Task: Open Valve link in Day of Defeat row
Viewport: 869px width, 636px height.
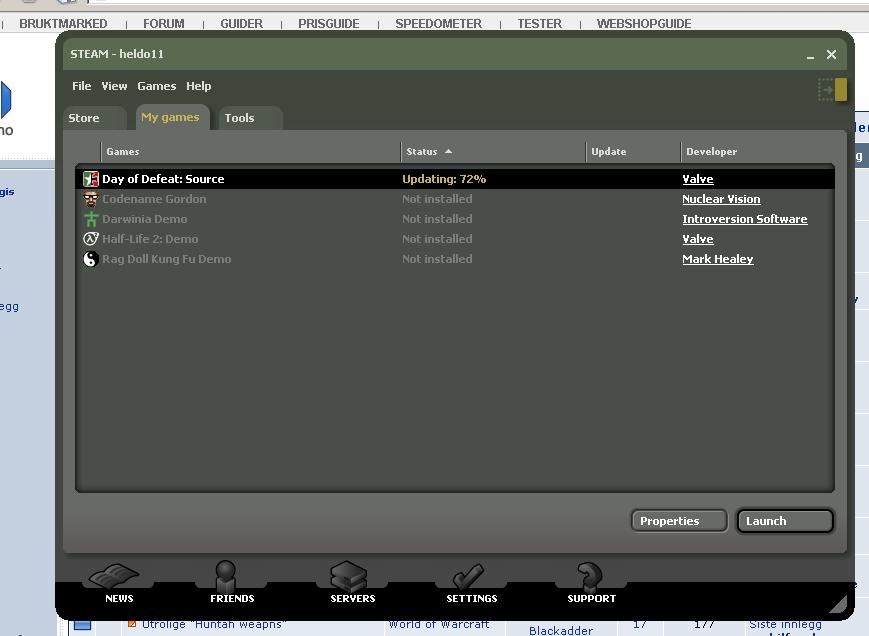Action: (x=698, y=179)
